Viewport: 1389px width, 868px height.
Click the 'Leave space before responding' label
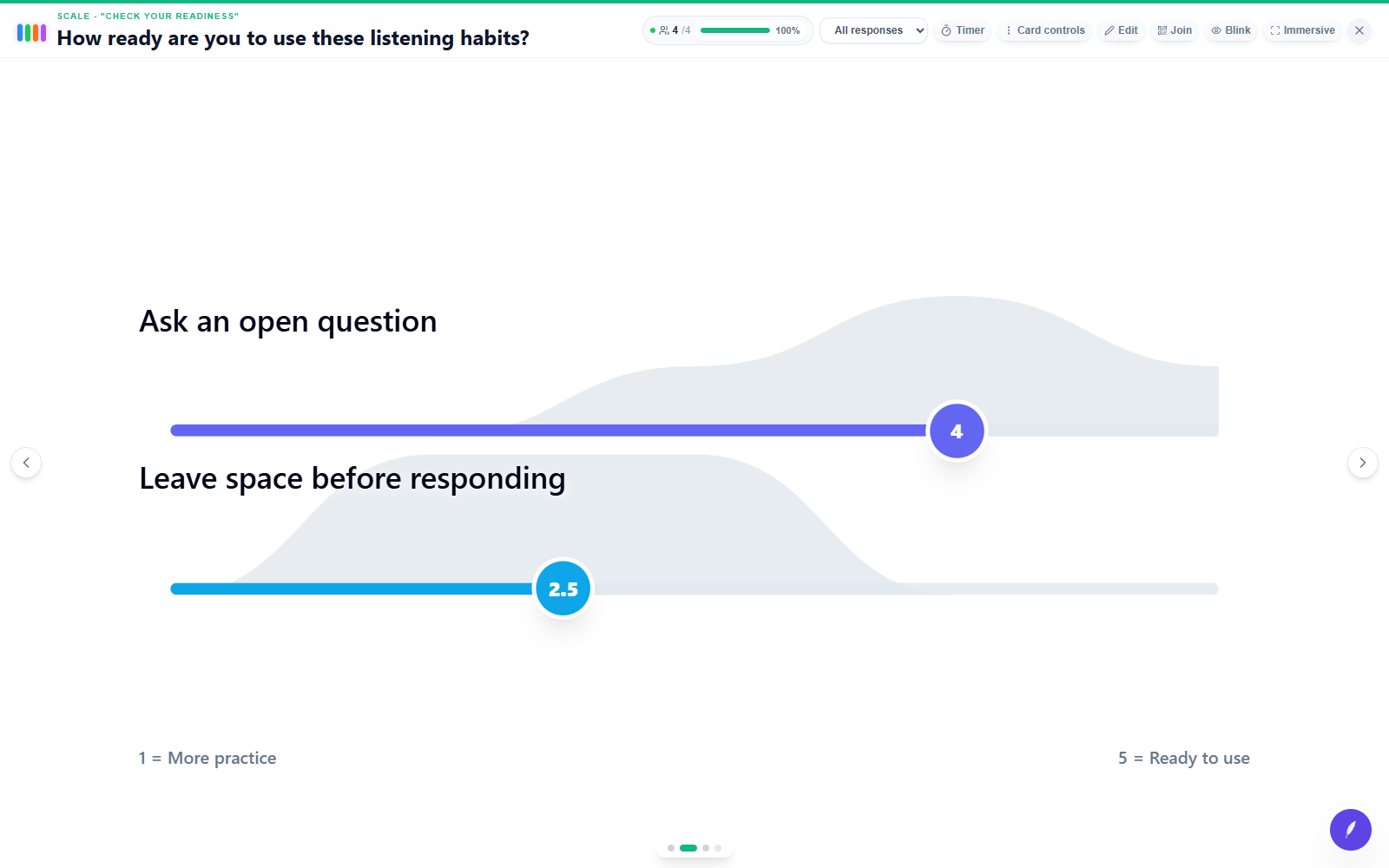[x=352, y=479]
